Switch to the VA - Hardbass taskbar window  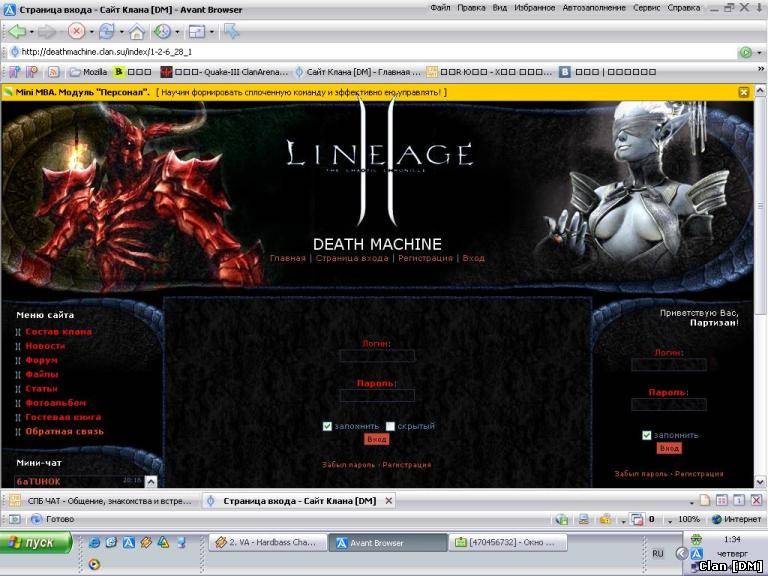(268, 543)
